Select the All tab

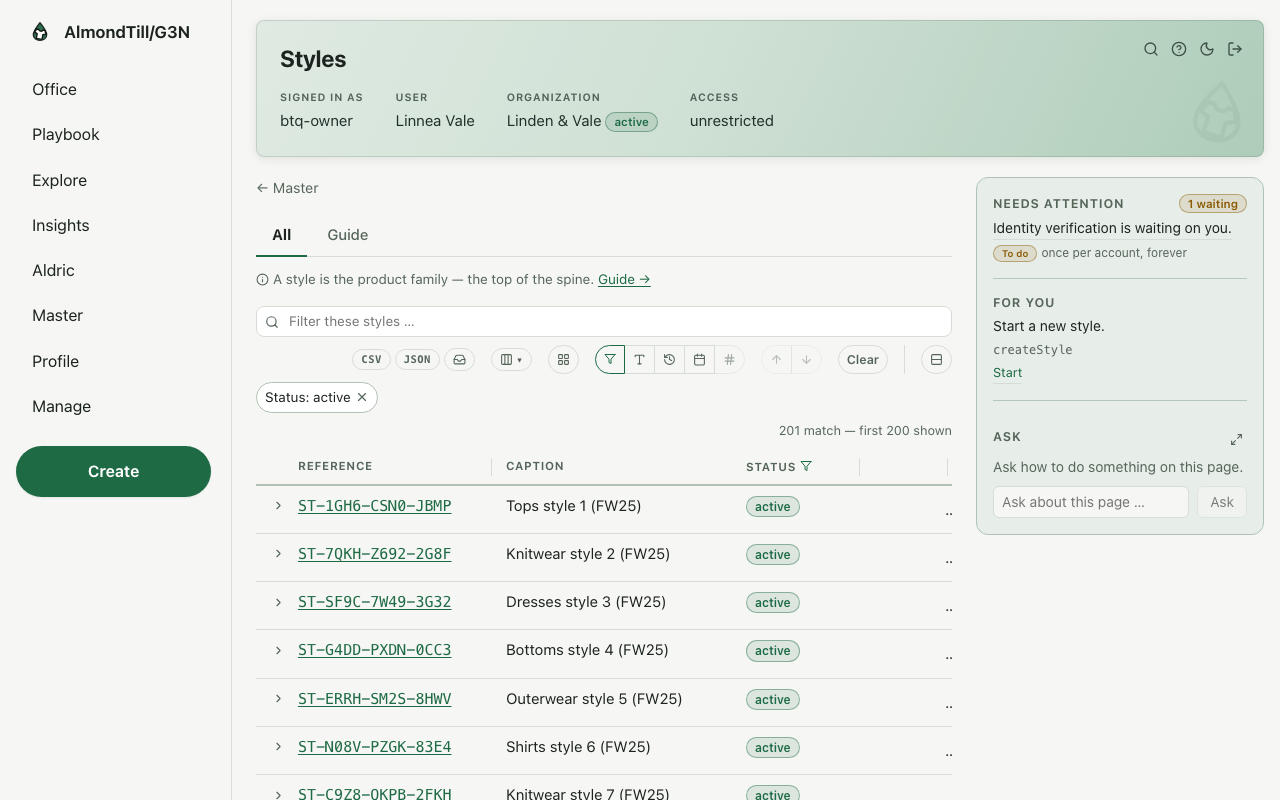point(282,235)
